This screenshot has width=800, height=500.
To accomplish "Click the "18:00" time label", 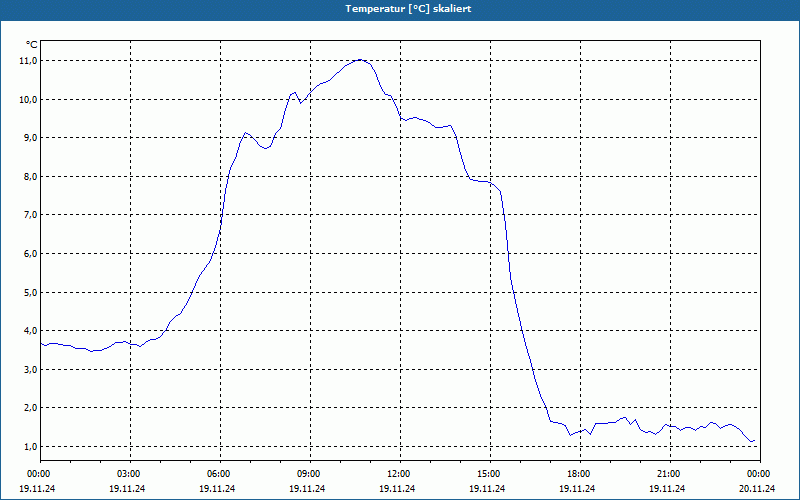I will point(580,474).
